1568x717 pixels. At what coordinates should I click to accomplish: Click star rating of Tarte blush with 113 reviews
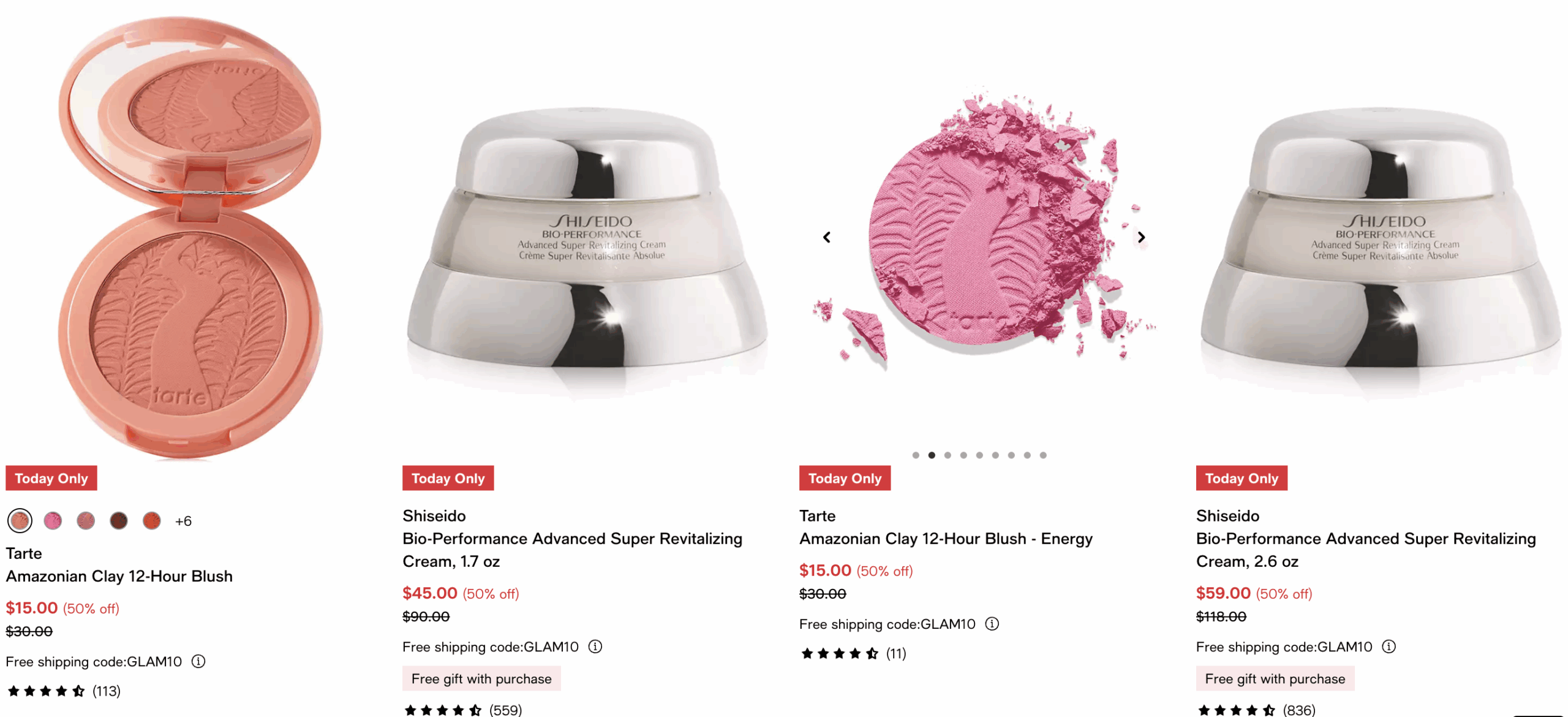click(x=46, y=691)
